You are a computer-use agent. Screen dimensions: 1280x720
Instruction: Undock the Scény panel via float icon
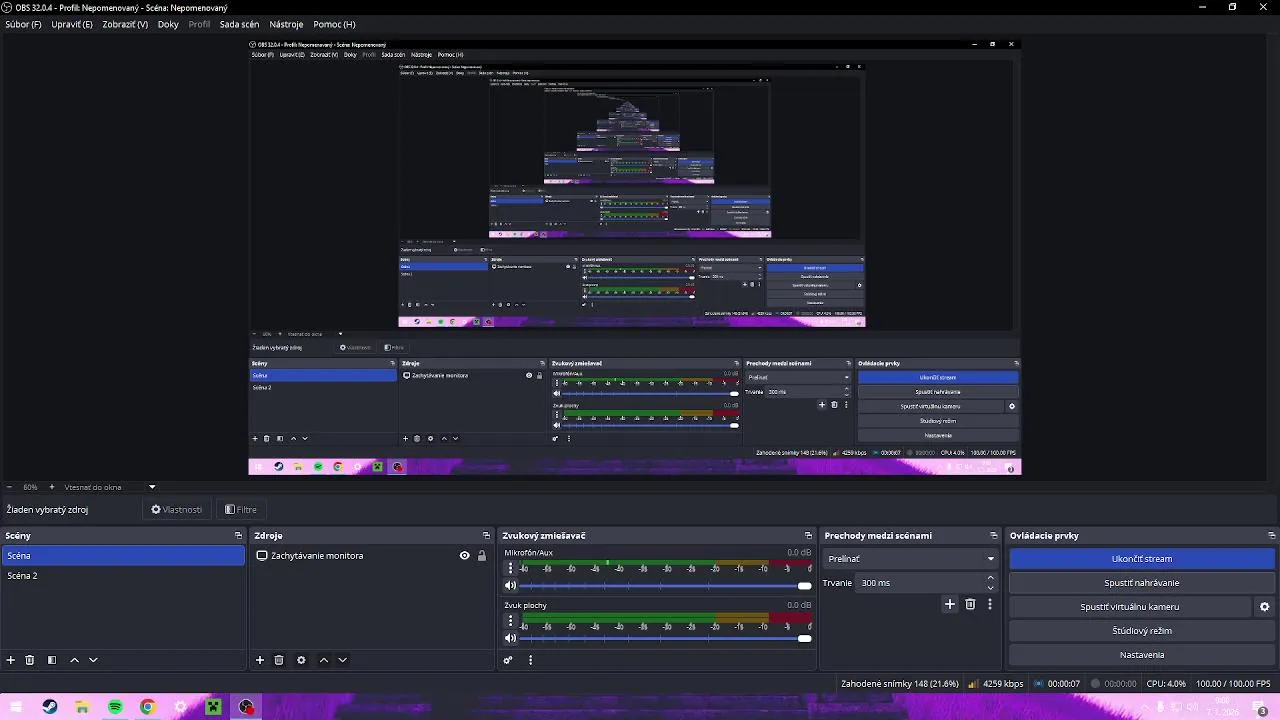(238, 536)
